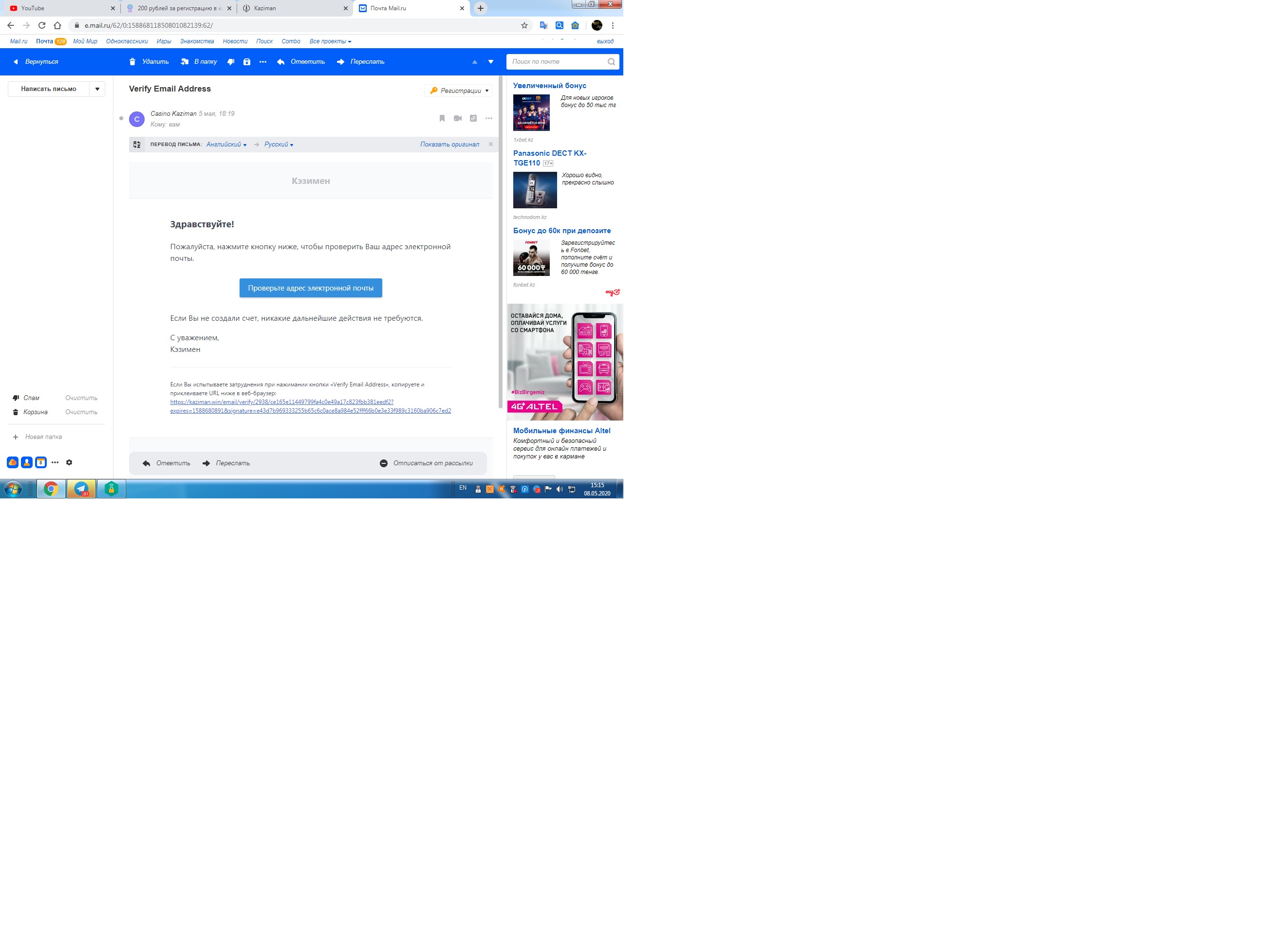Image resolution: width=1270 pixels, height=952 pixels.
Task: Toggle 'Корзина' option for email
Action: [x=35, y=412]
